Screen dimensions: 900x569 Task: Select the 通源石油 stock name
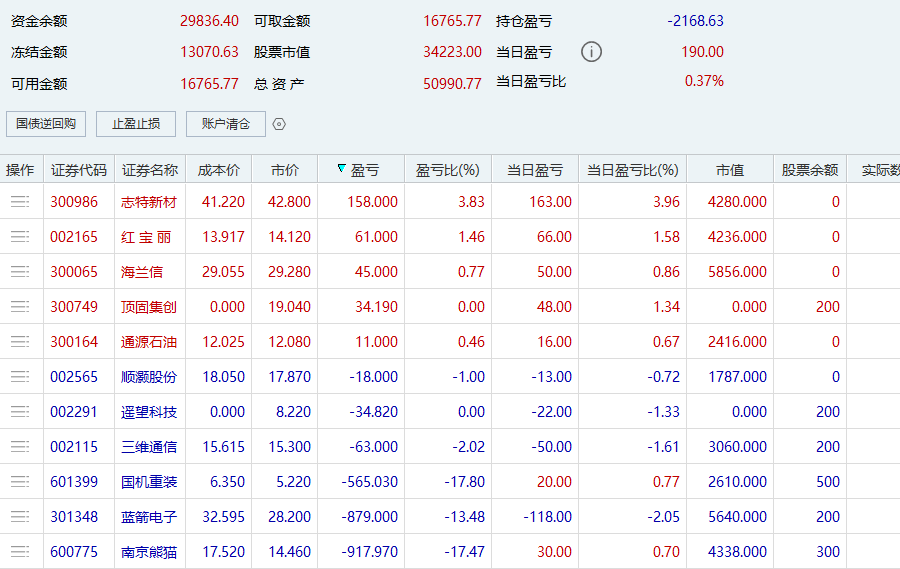pos(148,342)
